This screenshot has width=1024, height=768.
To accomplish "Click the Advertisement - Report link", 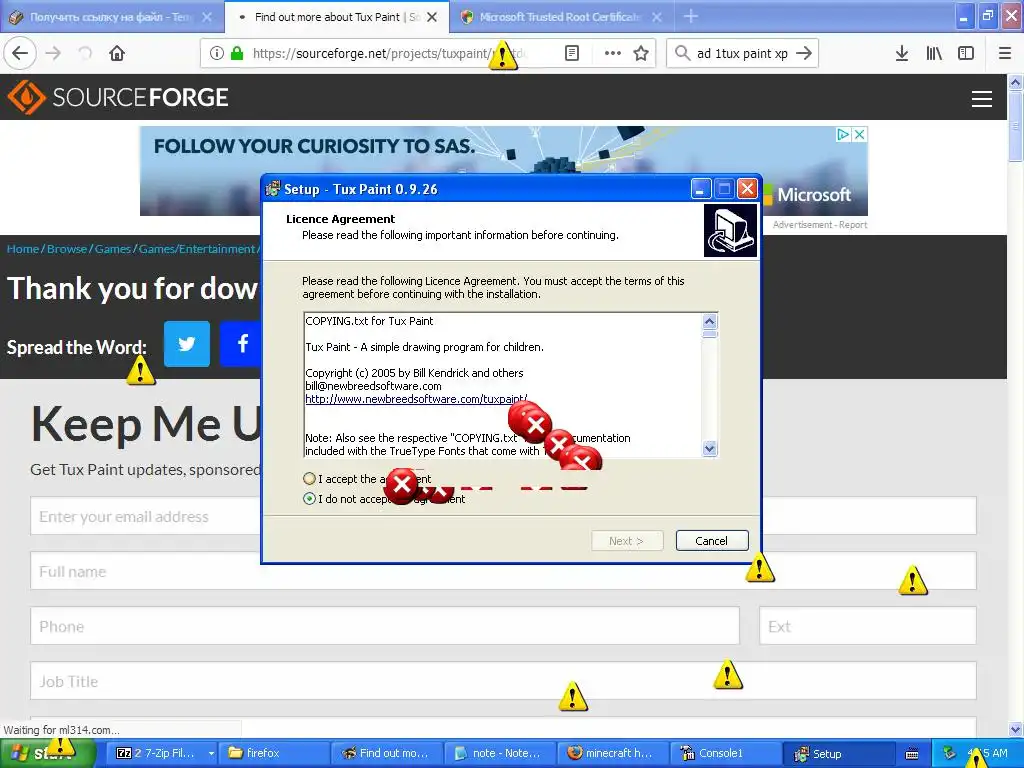I will [820, 224].
